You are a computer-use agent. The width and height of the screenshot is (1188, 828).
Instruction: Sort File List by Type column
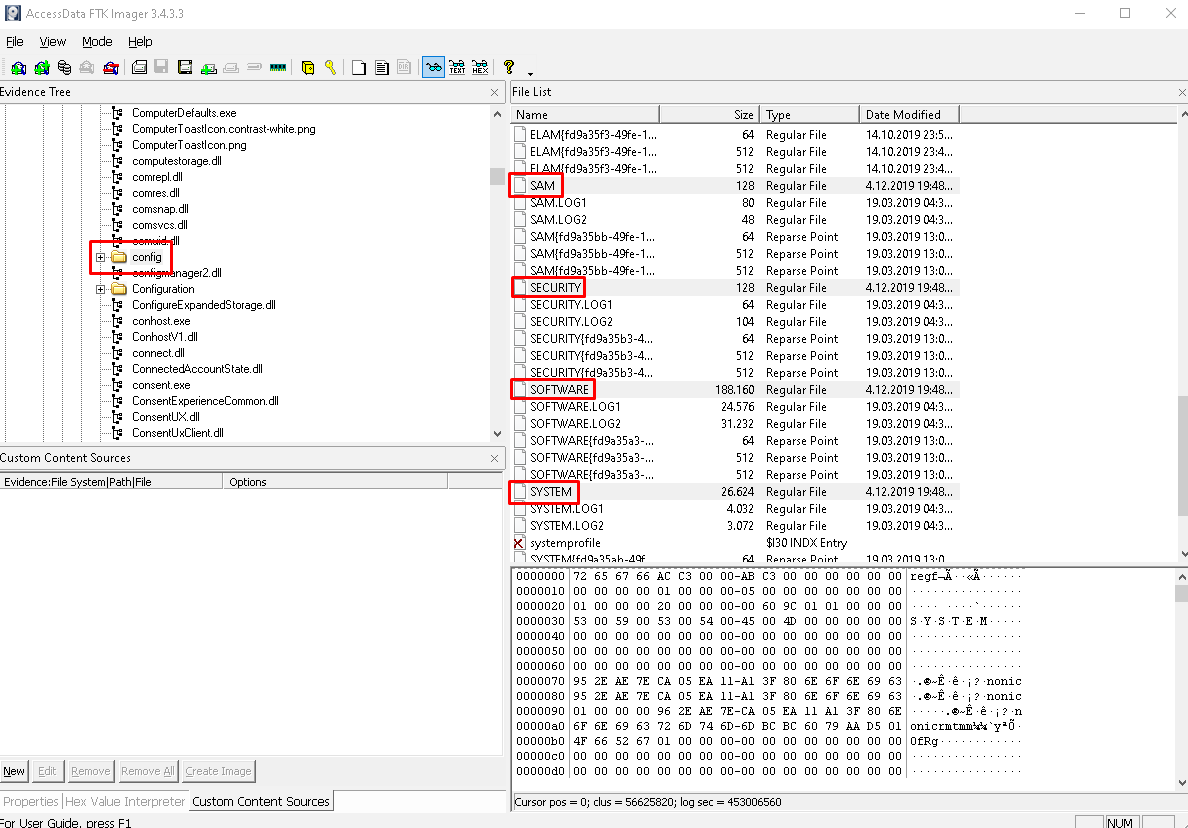click(809, 114)
